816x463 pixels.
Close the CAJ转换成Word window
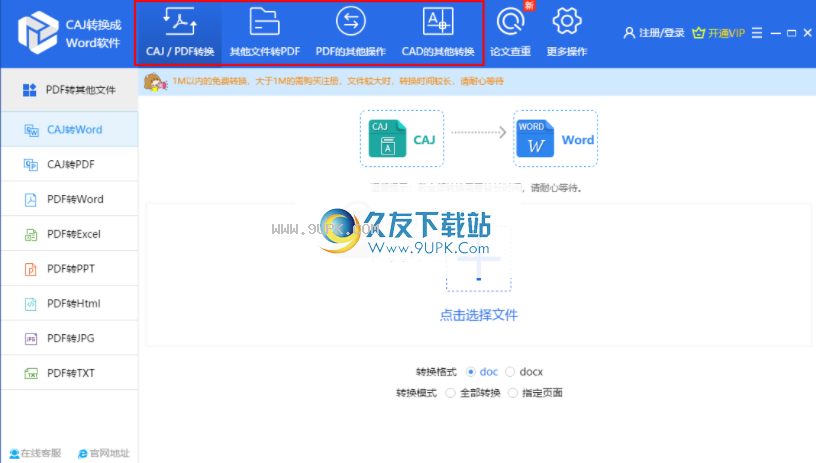point(808,33)
